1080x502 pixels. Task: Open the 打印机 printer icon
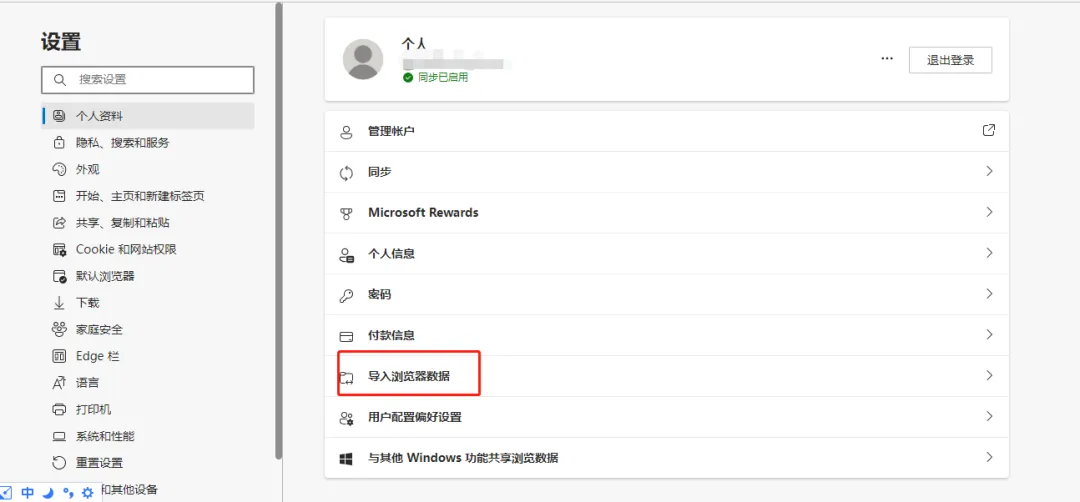click(59, 410)
